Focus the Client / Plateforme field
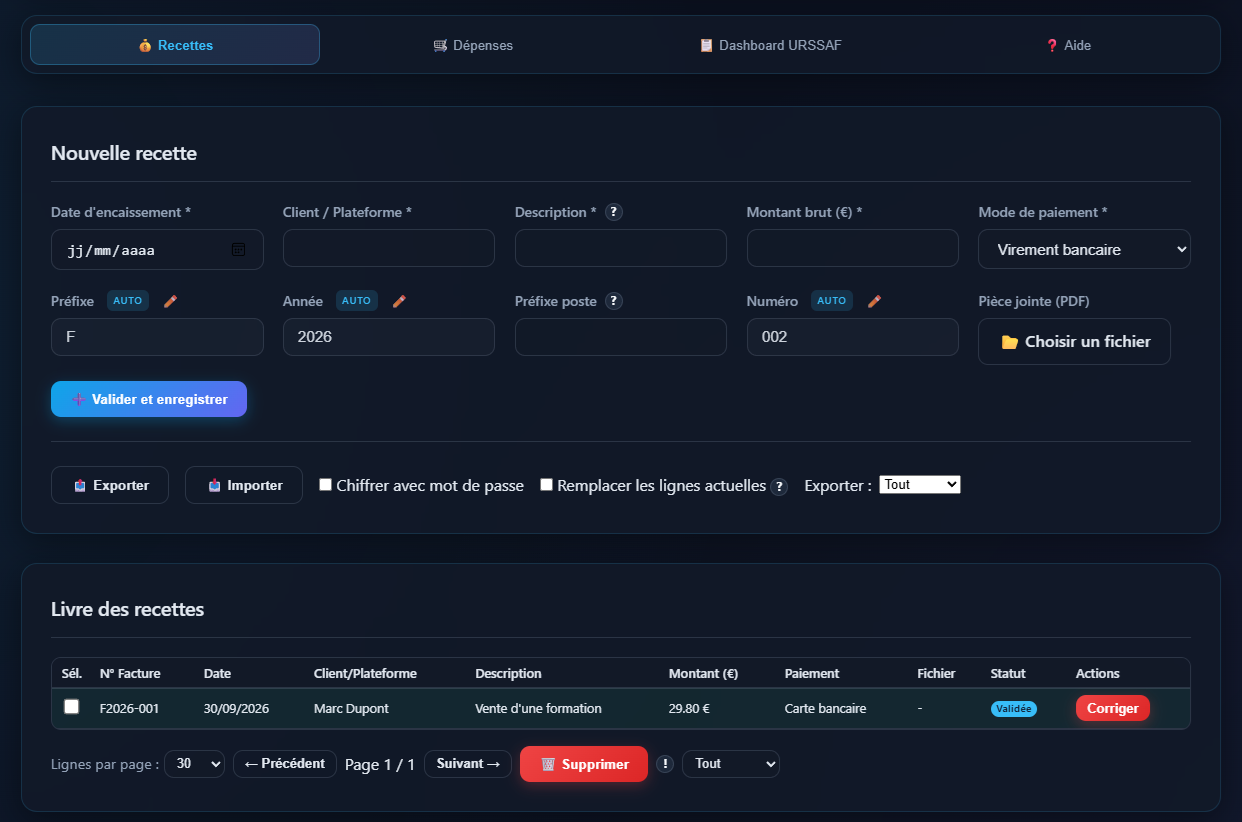This screenshot has height=822, width=1242. click(389, 248)
